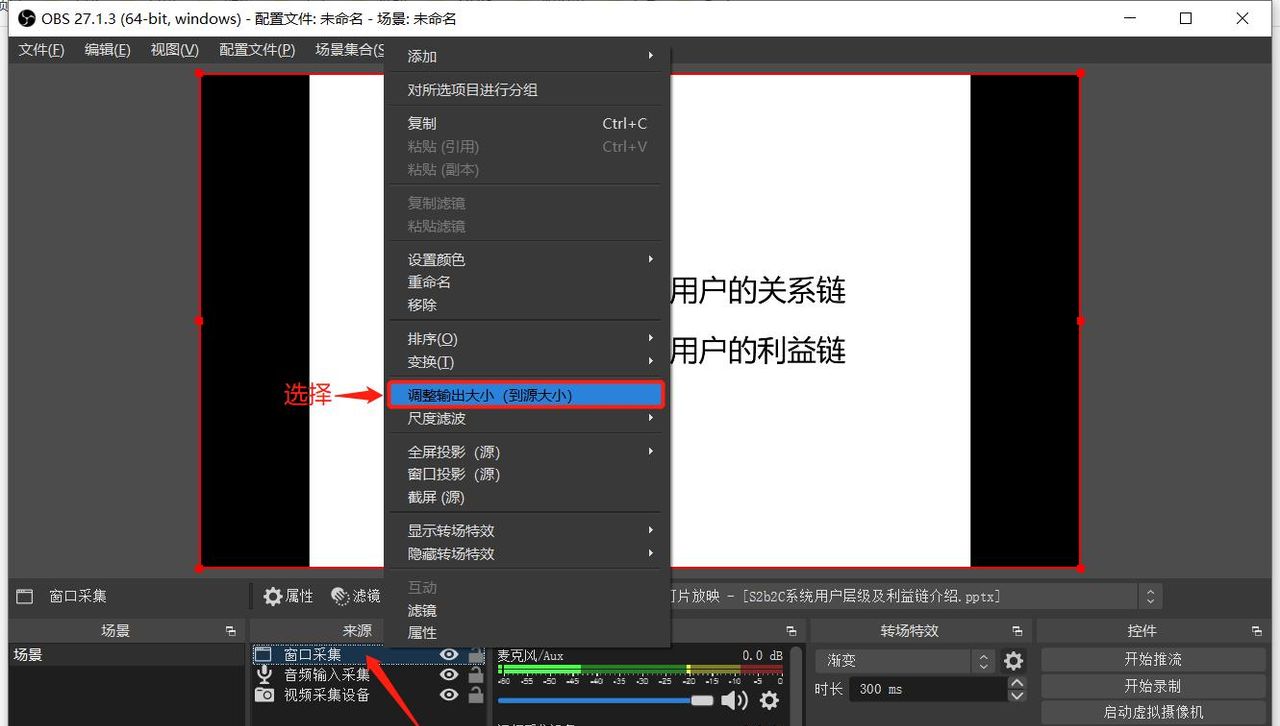1280x726 pixels.
Task: Open the 场景集合 menu in menu bar
Action: [x=349, y=50]
